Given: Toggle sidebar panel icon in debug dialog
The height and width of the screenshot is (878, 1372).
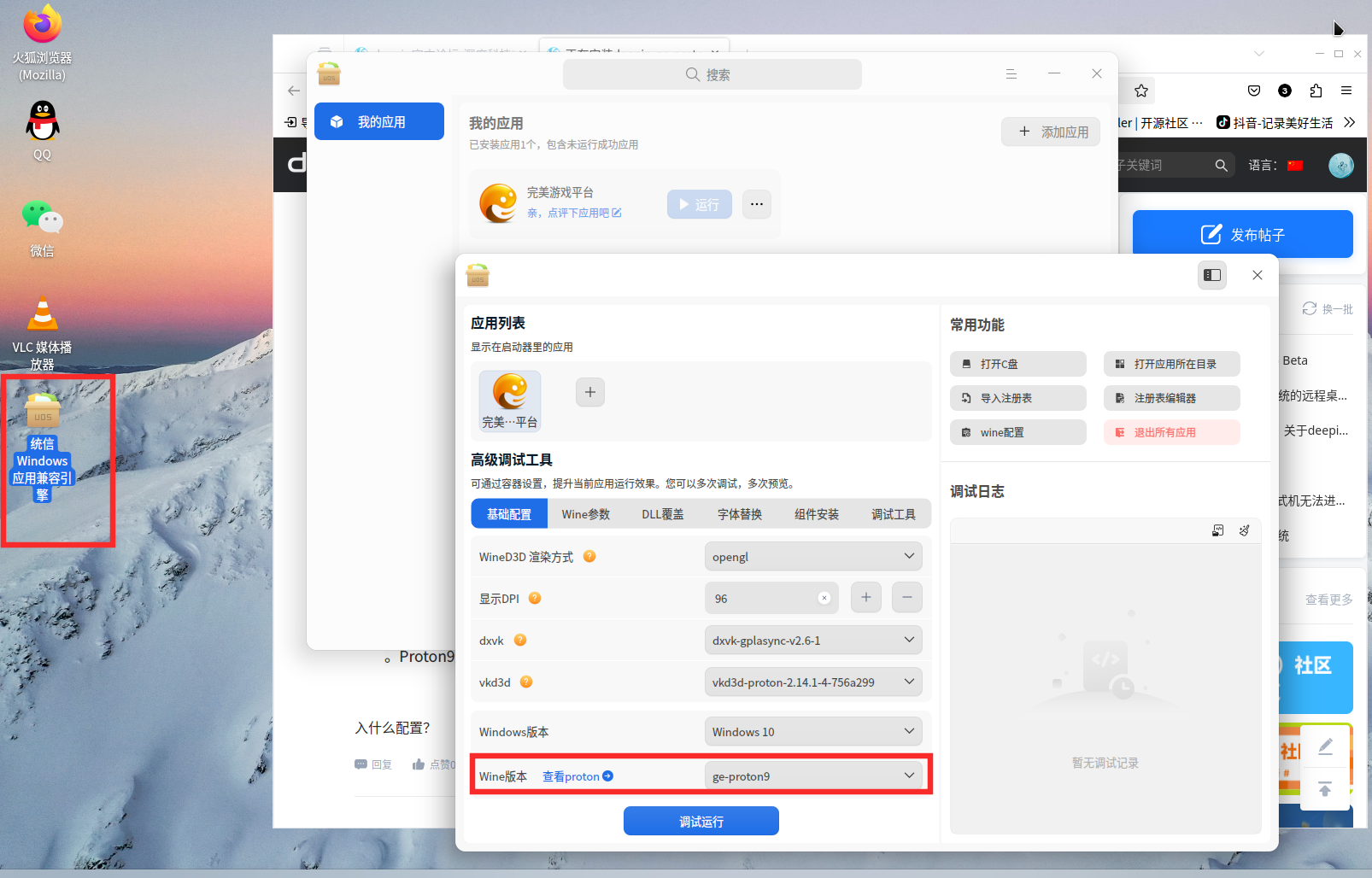Looking at the screenshot, I should click(x=1212, y=275).
